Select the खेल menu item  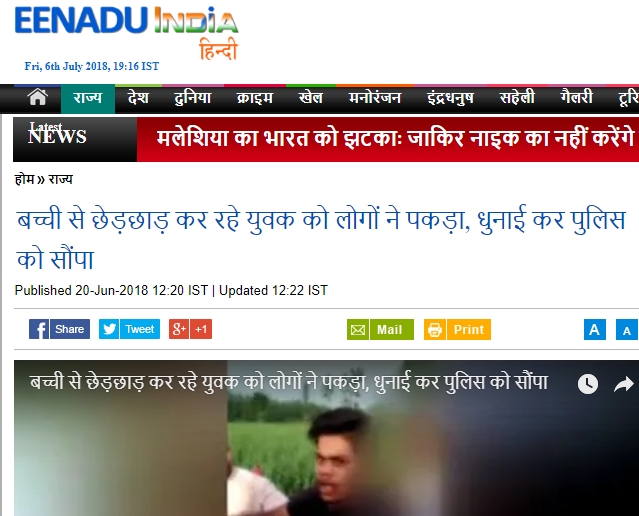click(x=311, y=98)
